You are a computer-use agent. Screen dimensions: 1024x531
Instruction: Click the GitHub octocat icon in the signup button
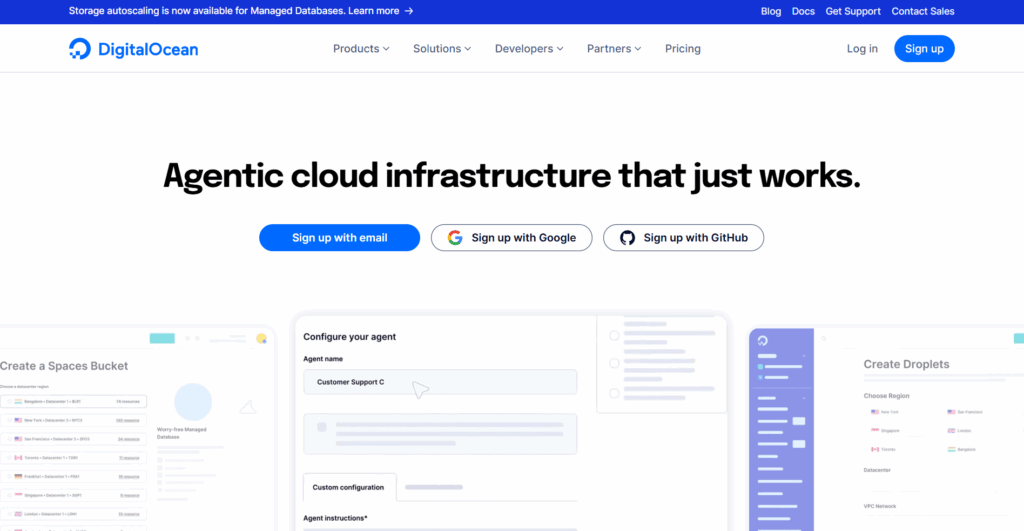(628, 238)
